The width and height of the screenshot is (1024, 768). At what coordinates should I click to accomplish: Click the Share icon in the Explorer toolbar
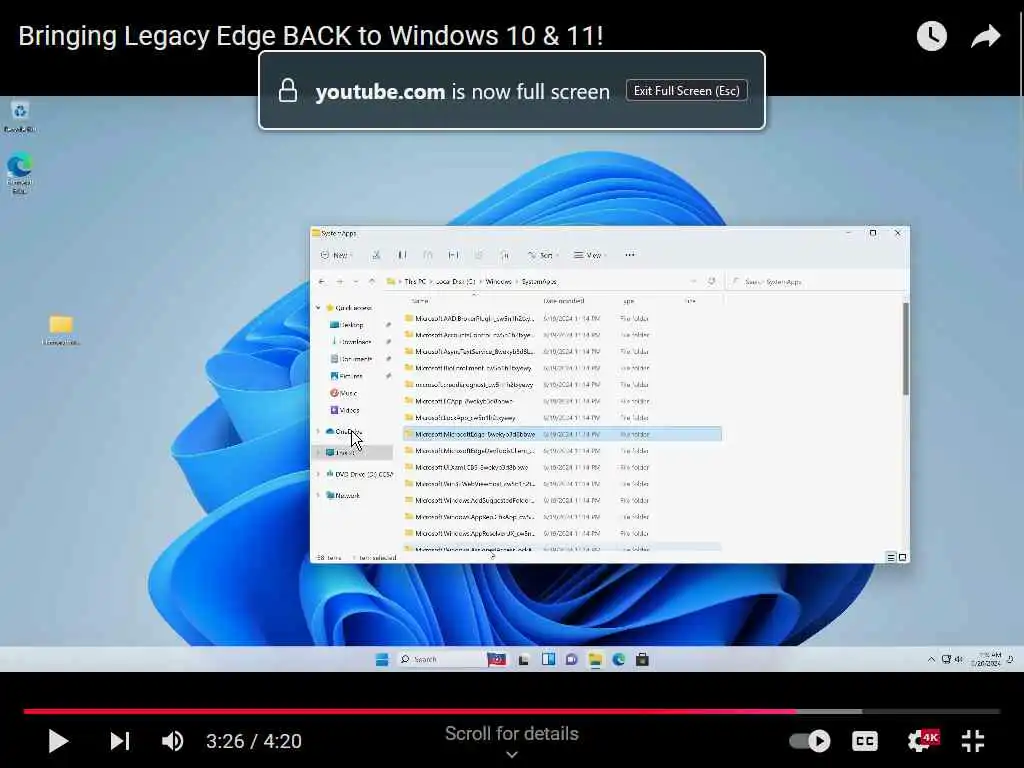coord(479,255)
